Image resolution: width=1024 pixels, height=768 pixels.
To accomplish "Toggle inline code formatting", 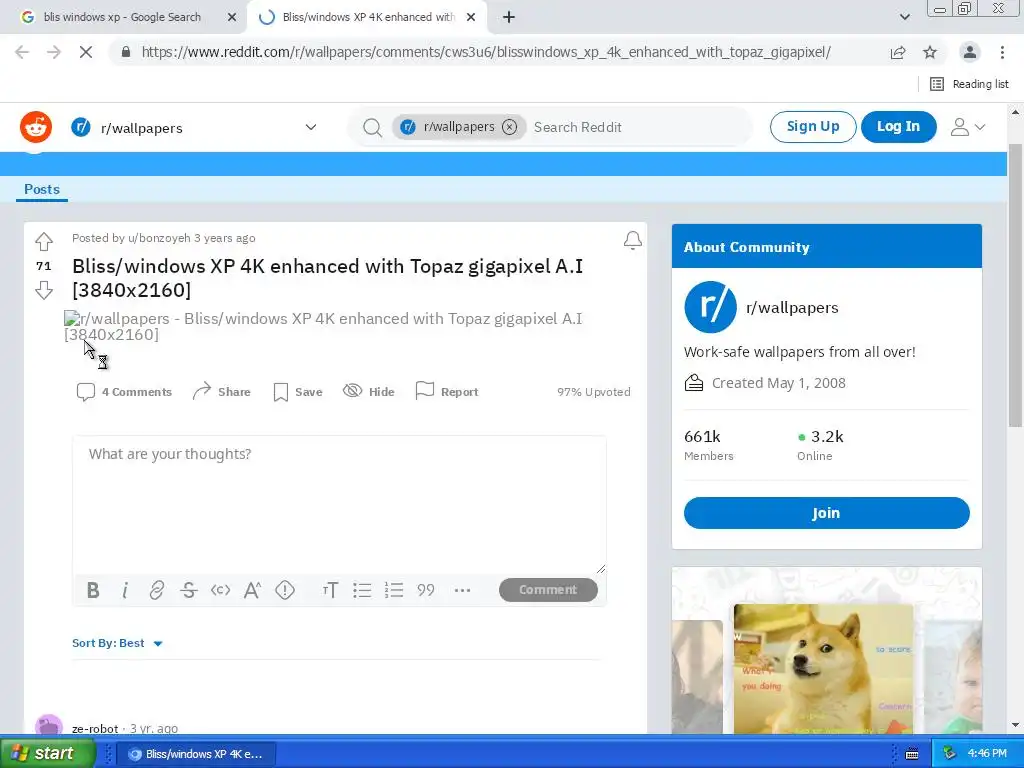I will (221, 590).
